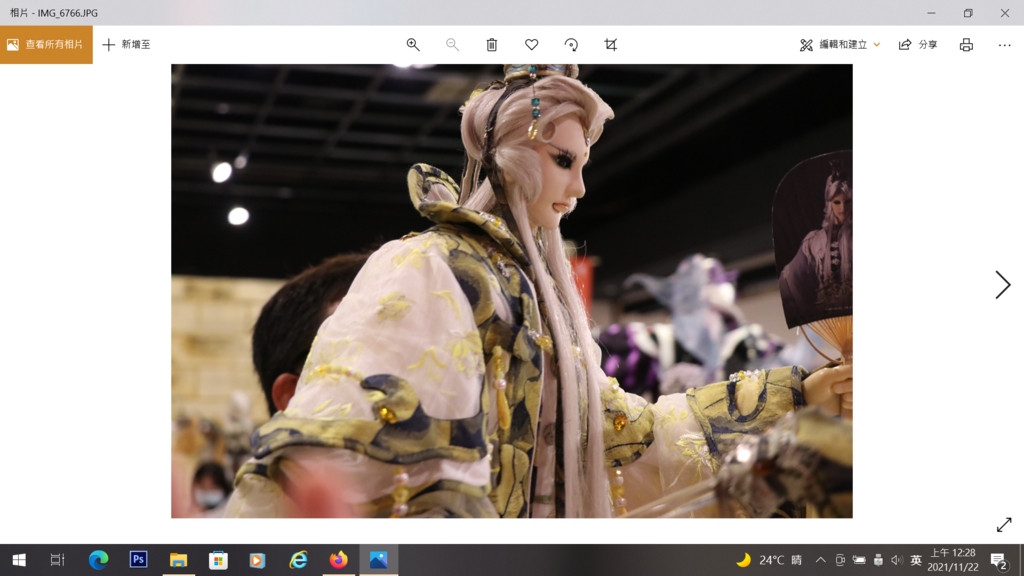Print the photo with printer icon
Image resolution: width=1024 pixels, height=576 pixels.
tap(967, 44)
